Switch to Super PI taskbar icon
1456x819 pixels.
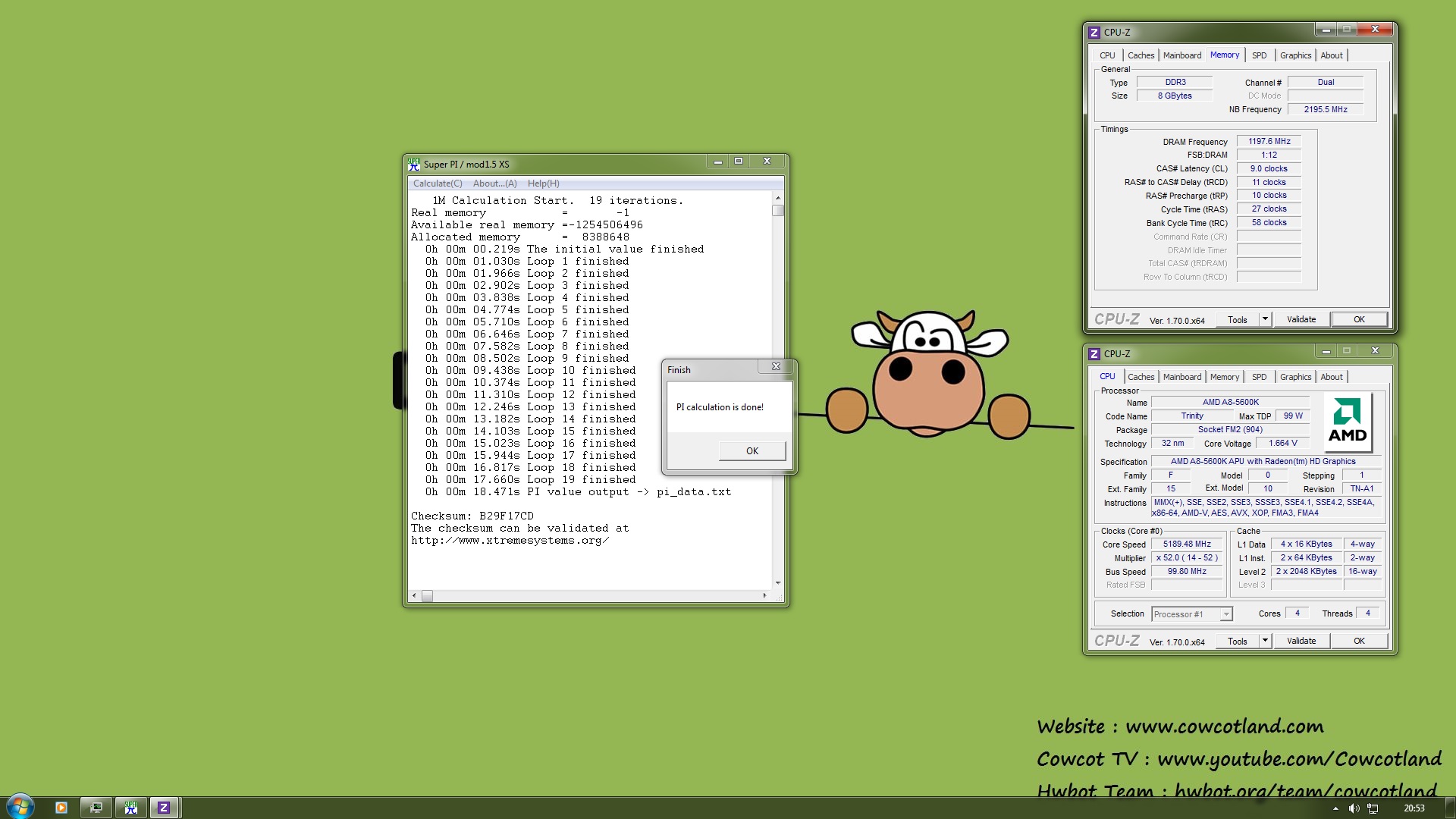tap(130, 808)
